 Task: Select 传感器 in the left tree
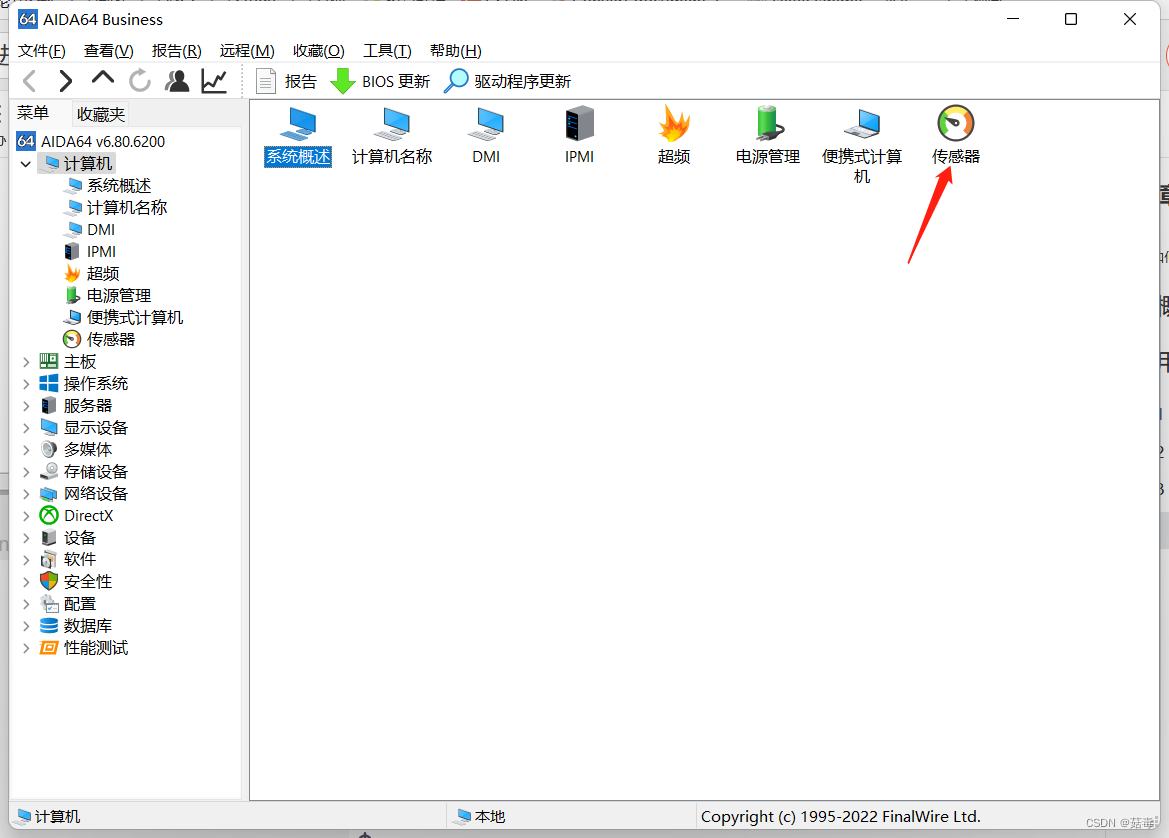(x=100, y=339)
